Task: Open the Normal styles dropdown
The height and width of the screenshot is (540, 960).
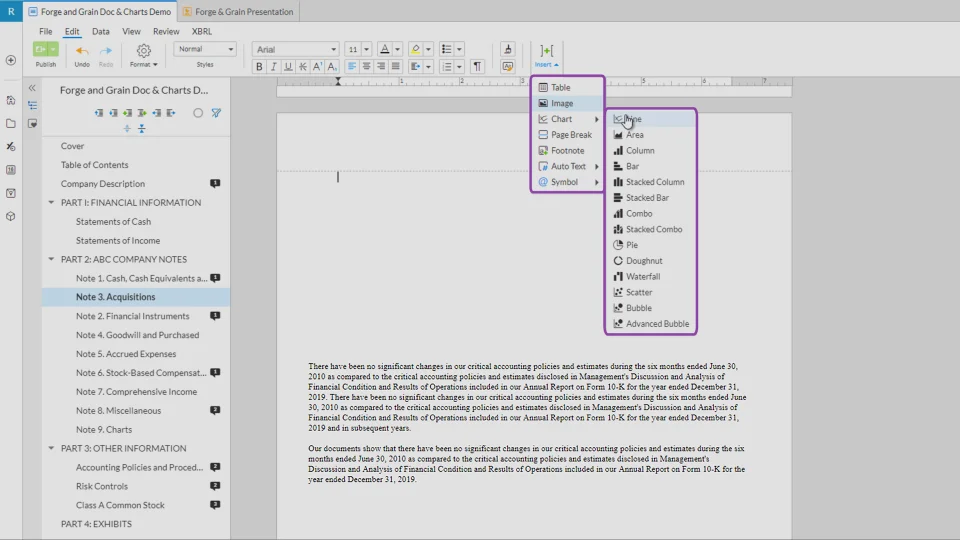Action: pyautogui.click(x=205, y=49)
